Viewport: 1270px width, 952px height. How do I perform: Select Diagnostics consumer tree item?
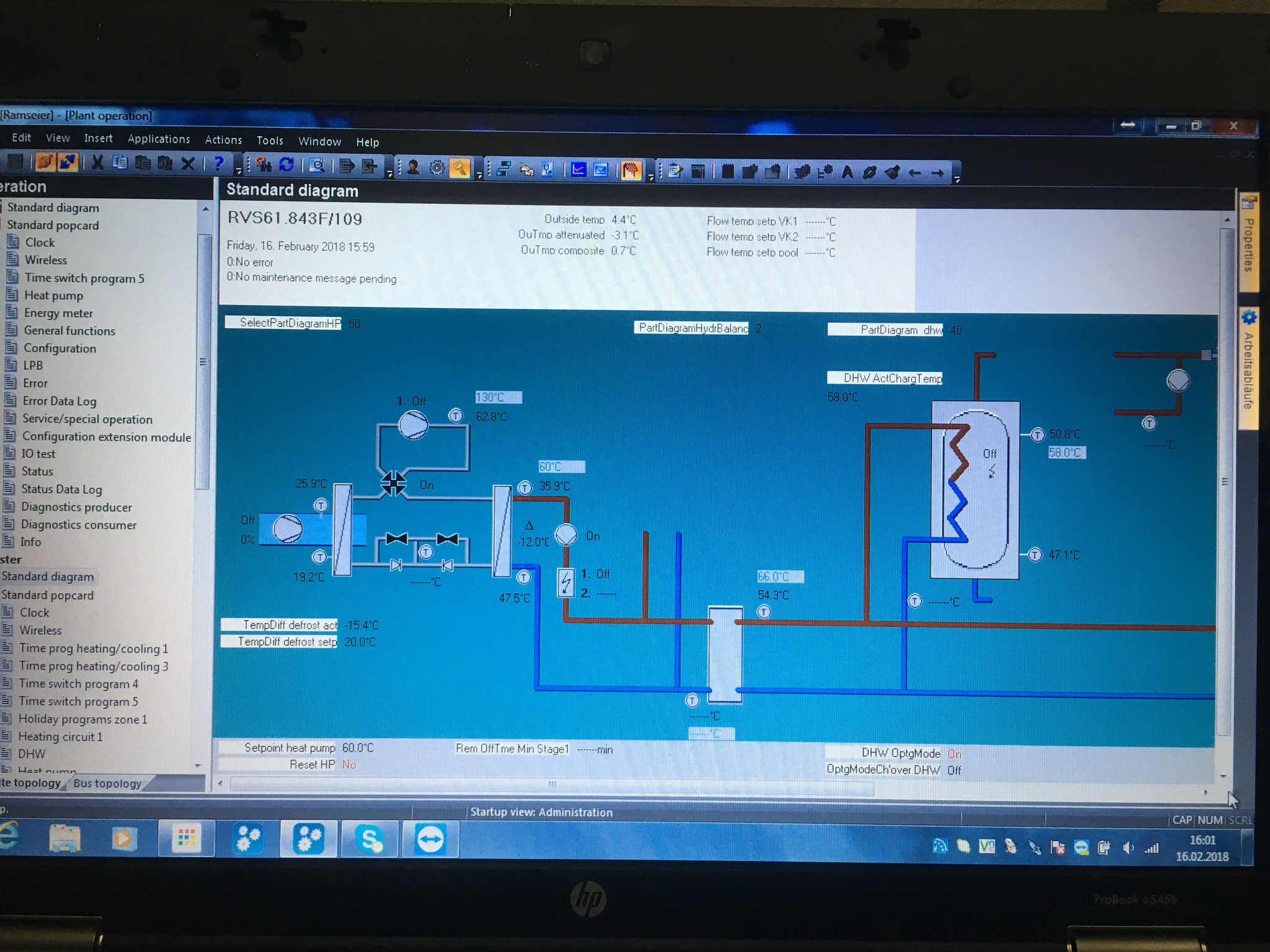[78, 525]
